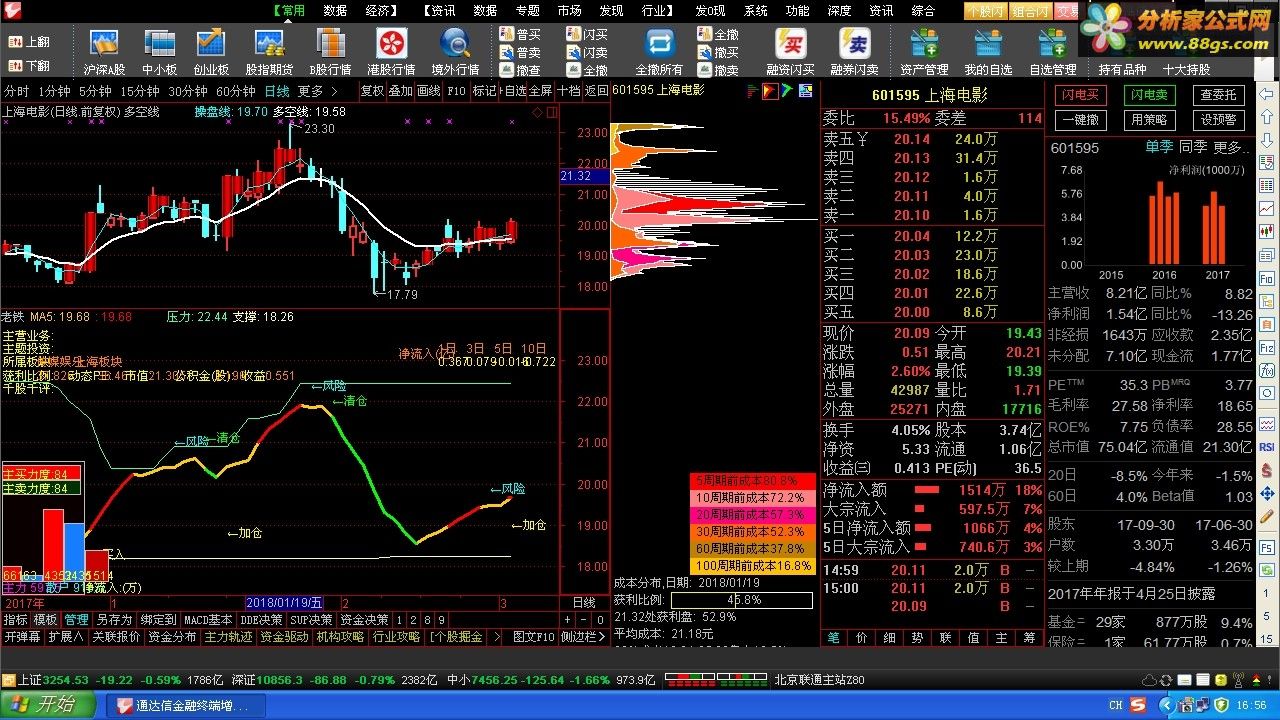Toggle 全屏 full screen chart
The height and width of the screenshot is (720, 1280).
(x=540, y=90)
